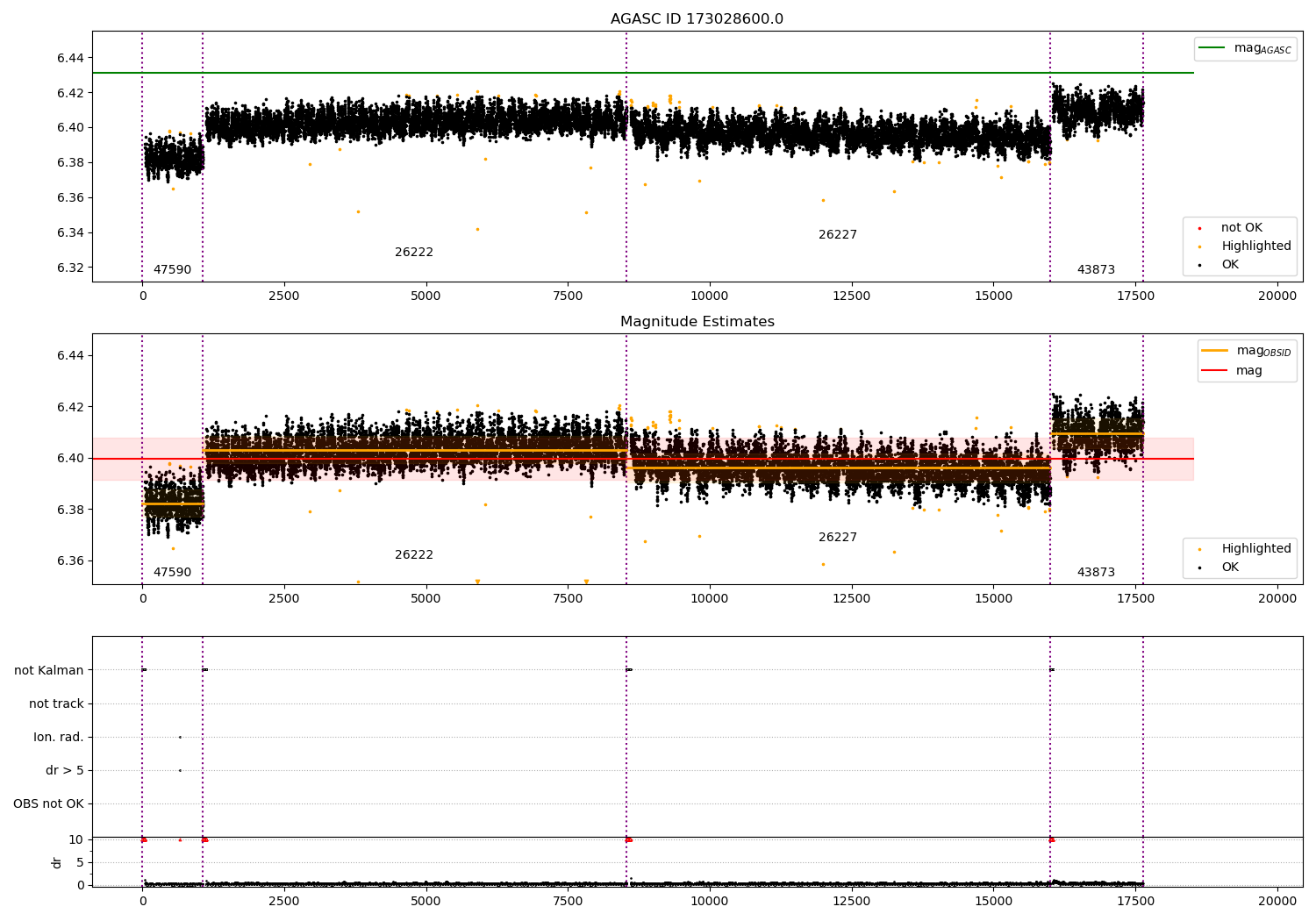1316x921 pixels.
Task: Select the "Ion. rad." axis label
Action: [x=59, y=737]
